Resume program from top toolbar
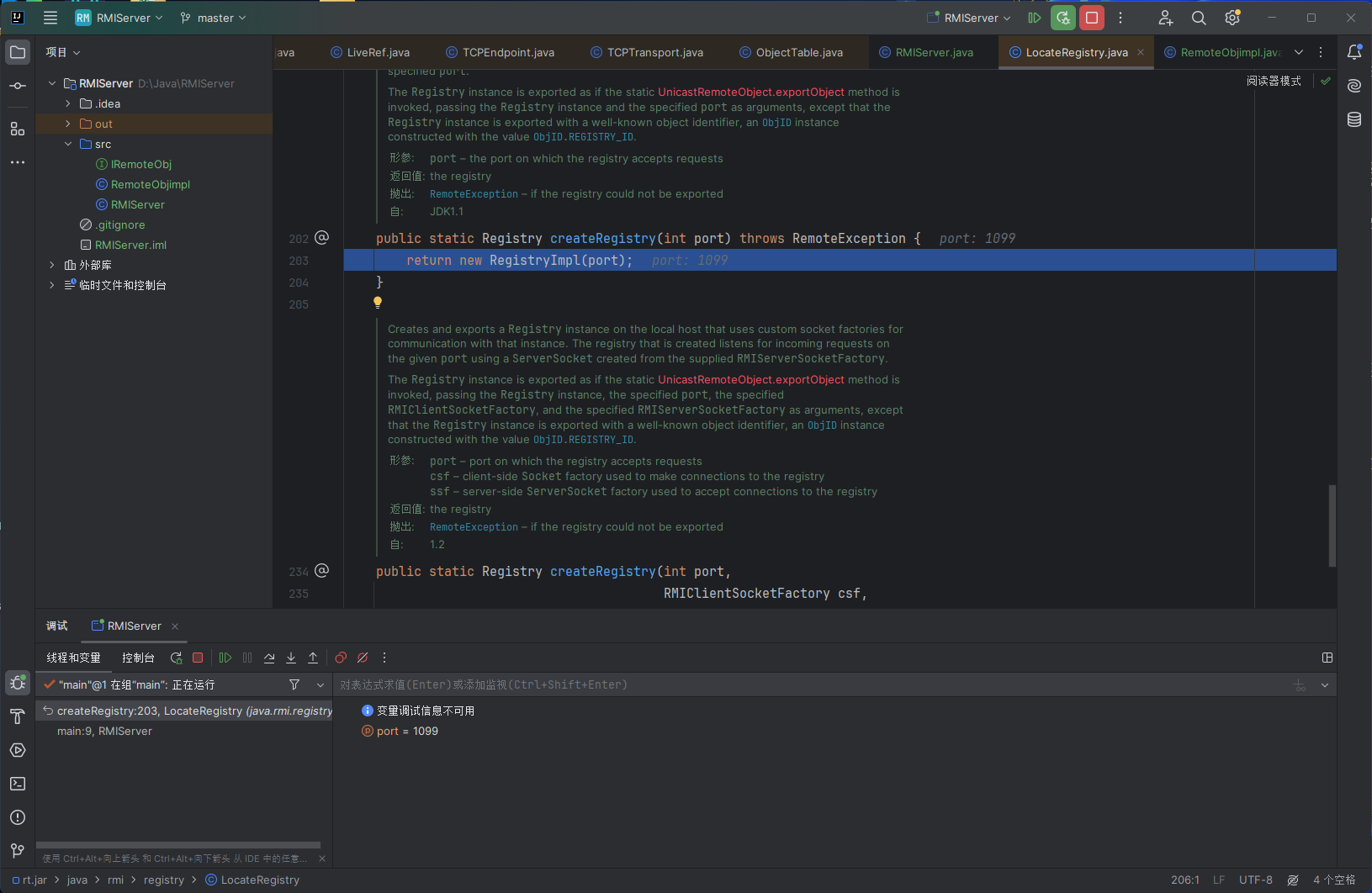 point(1035,18)
